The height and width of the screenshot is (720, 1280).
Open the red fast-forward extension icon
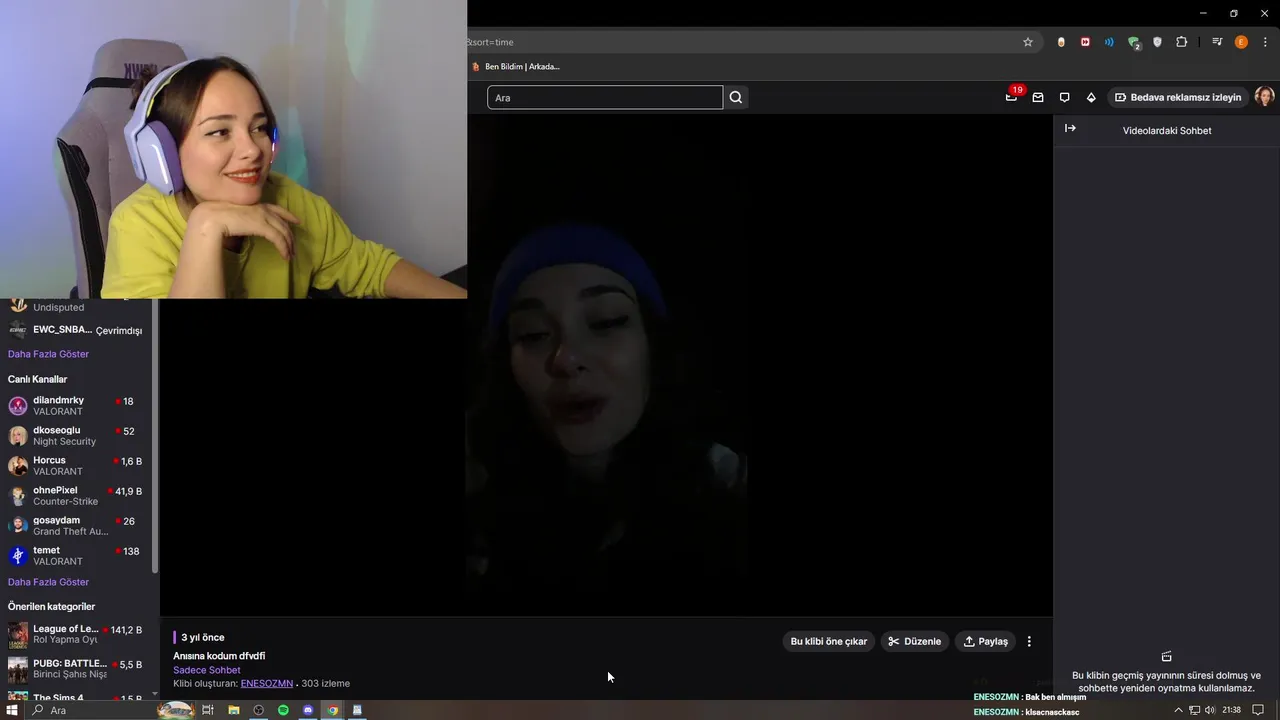(1085, 42)
